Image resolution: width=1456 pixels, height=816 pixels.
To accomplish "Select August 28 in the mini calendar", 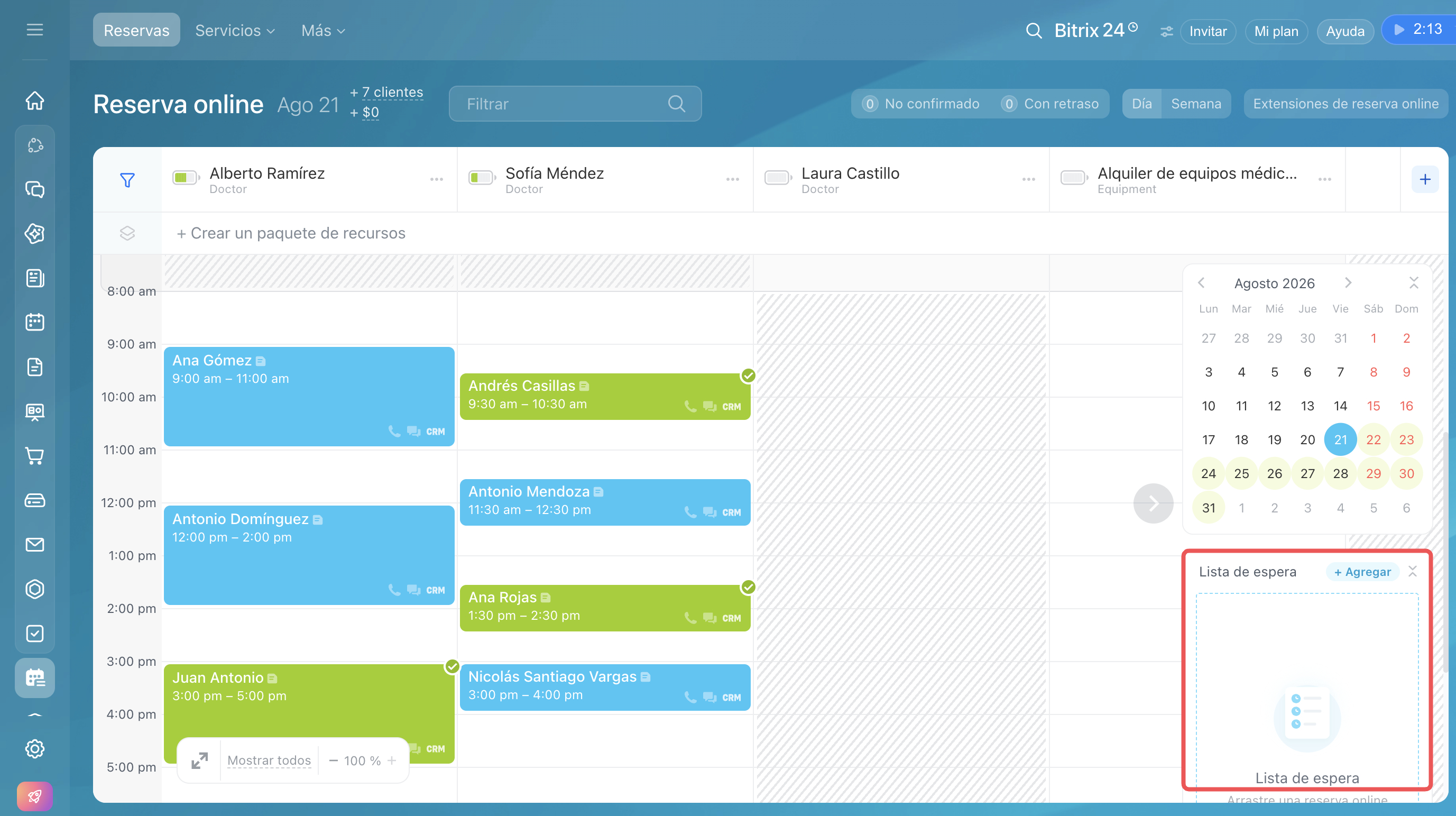I will [x=1340, y=474].
